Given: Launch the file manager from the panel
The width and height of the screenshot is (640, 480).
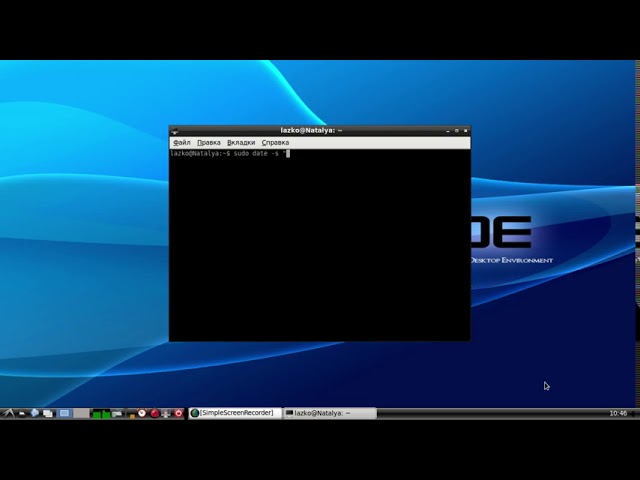Looking at the screenshot, I should tap(22, 413).
